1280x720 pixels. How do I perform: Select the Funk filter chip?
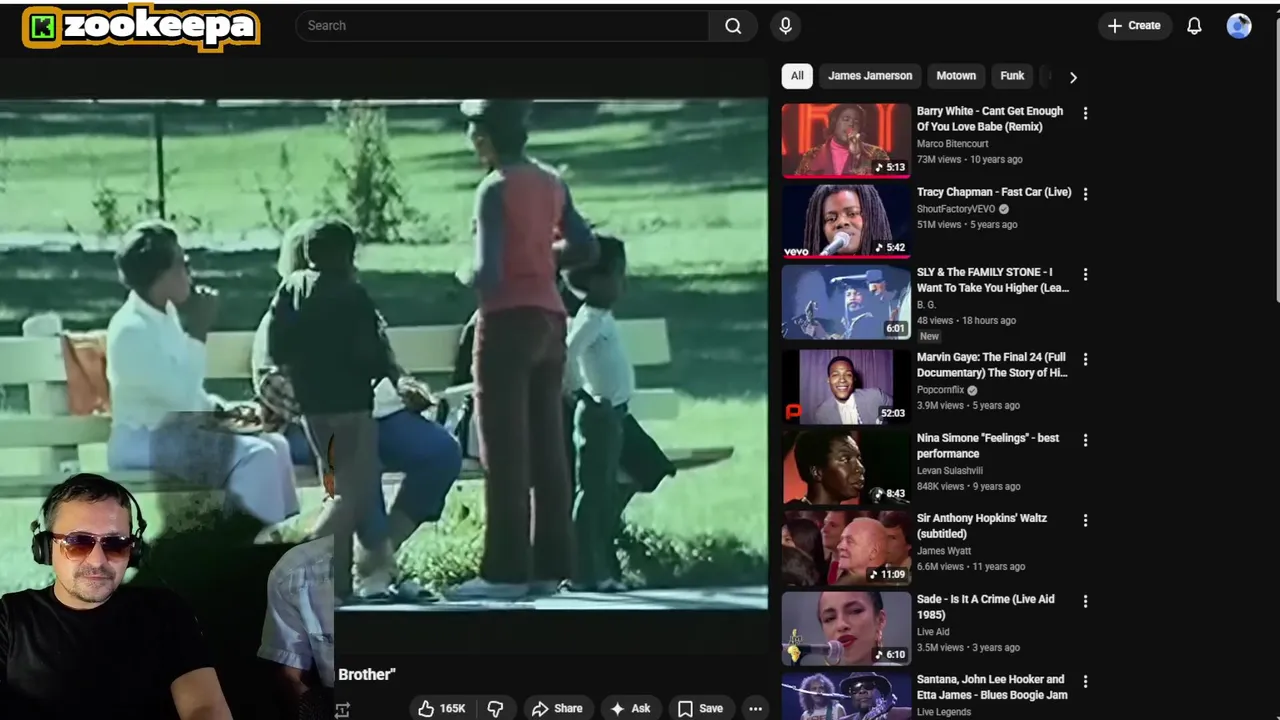coord(1012,76)
